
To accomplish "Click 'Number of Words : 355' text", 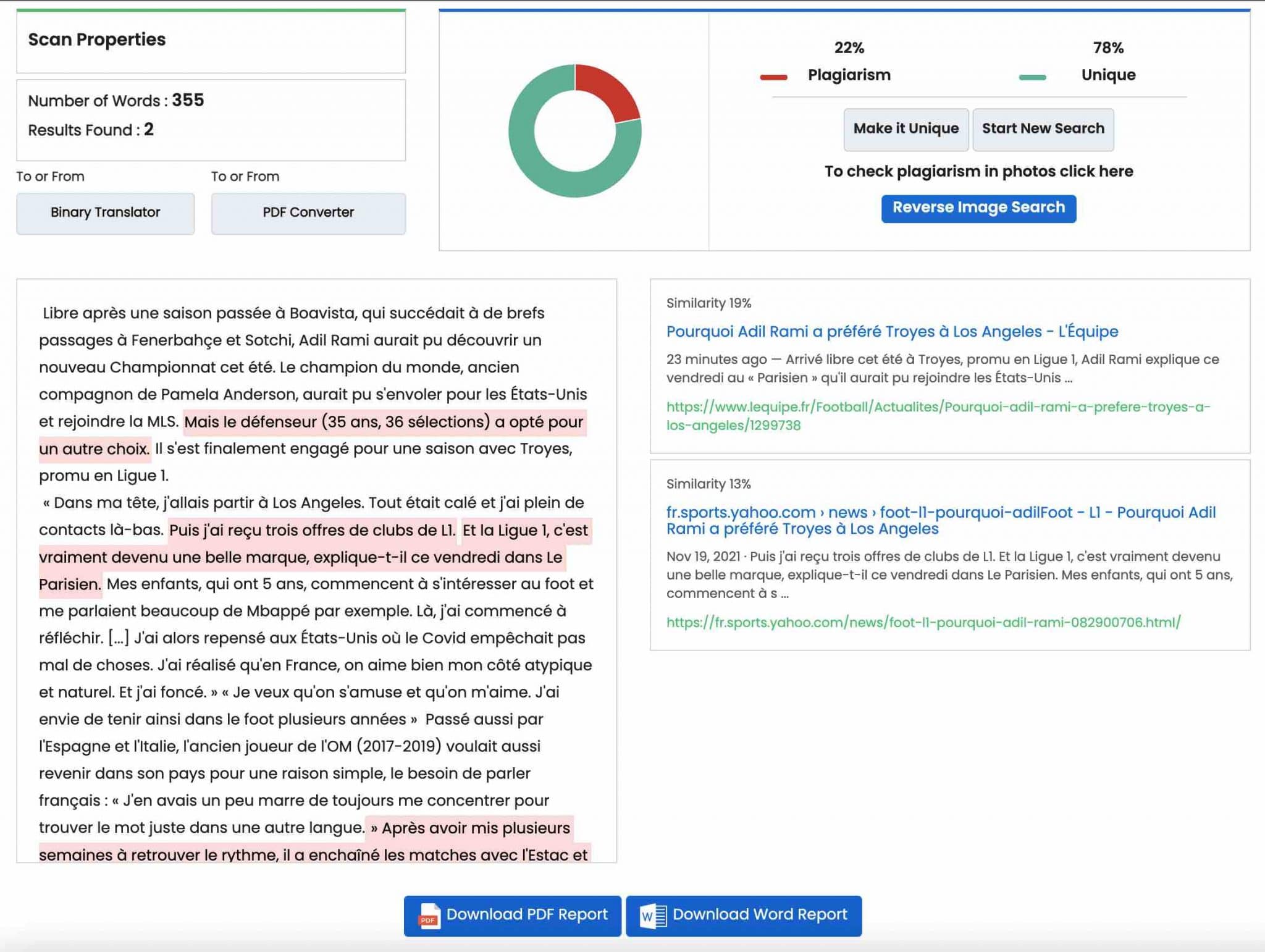I will 116,100.
